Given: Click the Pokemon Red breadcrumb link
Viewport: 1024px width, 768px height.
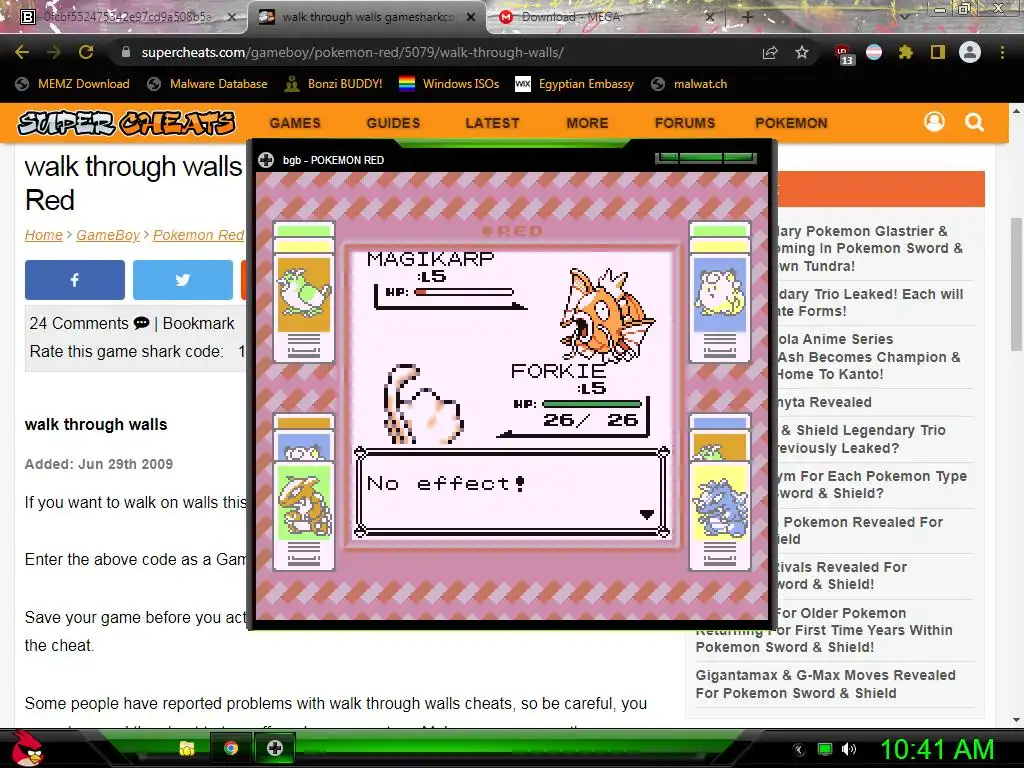Looking at the screenshot, I should coord(199,235).
